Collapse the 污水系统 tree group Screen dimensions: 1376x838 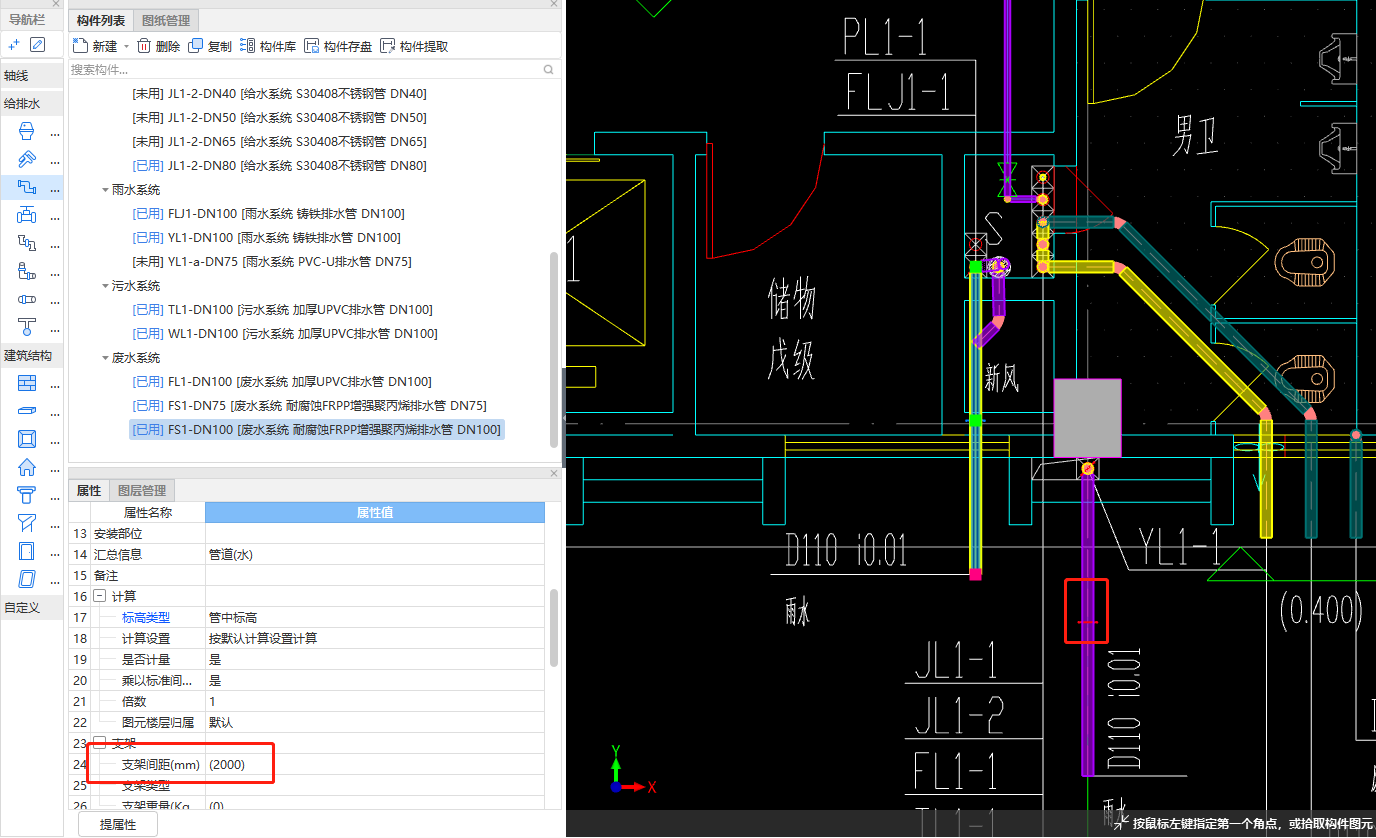point(105,286)
